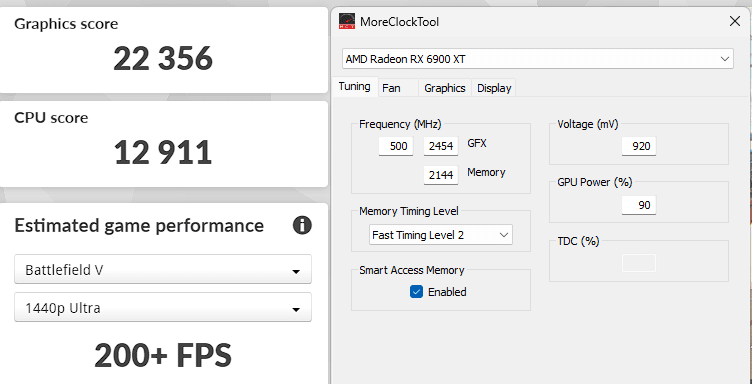Click the Voltage field showing 920
The height and width of the screenshot is (384, 752).
[x=639, y=146]
